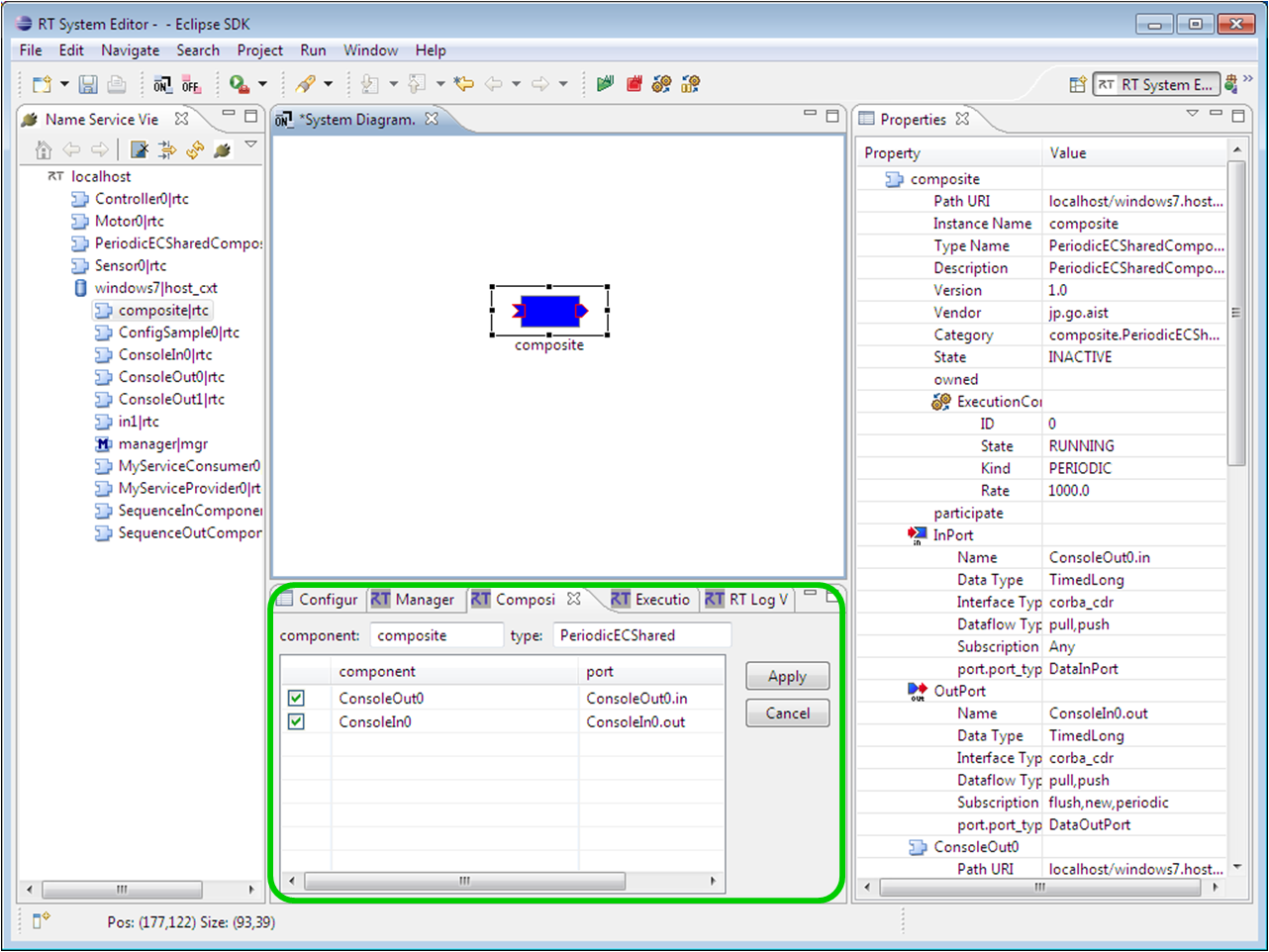Click the Home icon in Name Service View
Viewport: 1269px width, 952px height.
click(43, 149)
